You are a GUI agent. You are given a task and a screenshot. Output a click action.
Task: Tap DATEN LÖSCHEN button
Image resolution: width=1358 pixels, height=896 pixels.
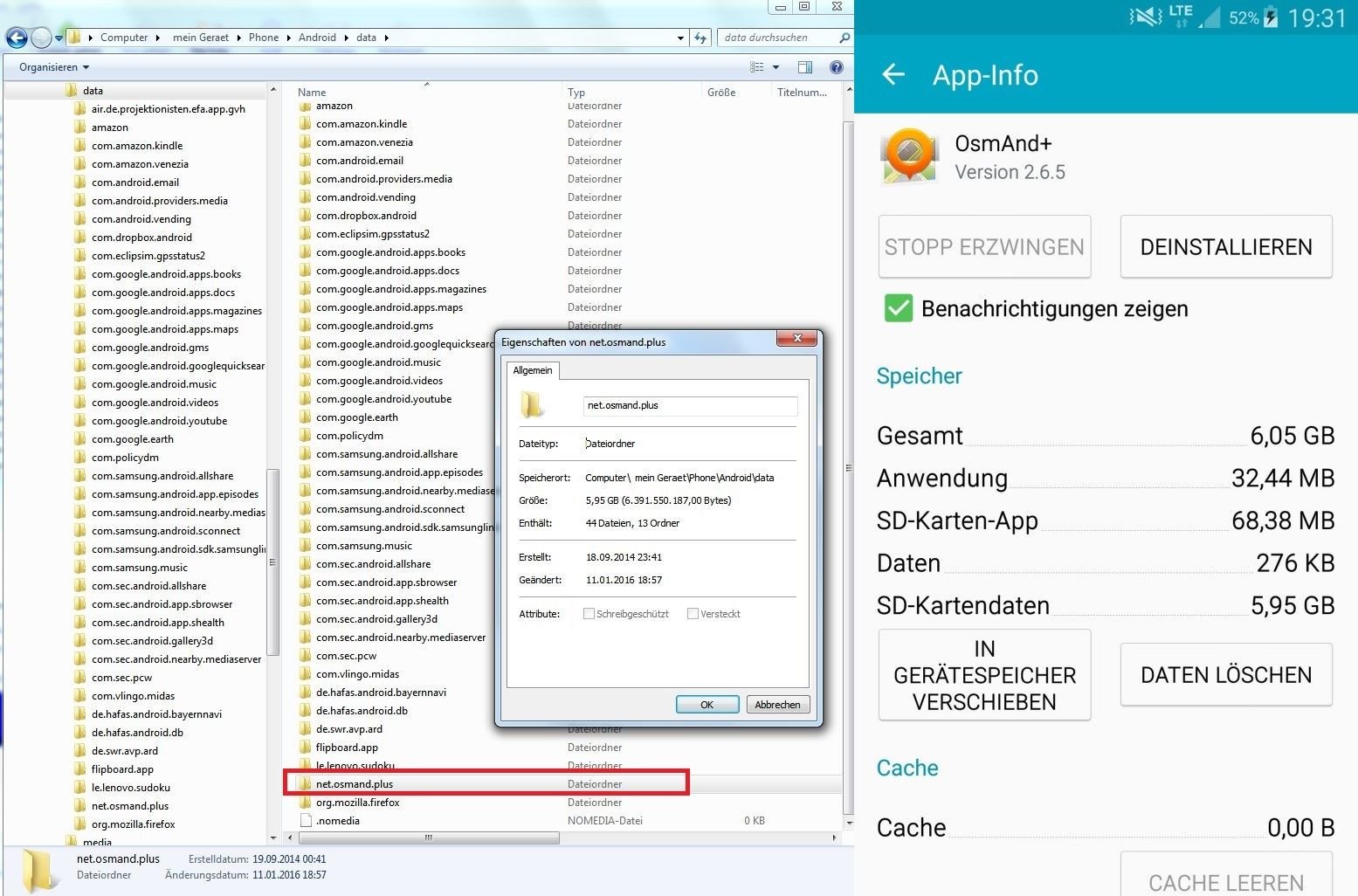click(1226, 675)
